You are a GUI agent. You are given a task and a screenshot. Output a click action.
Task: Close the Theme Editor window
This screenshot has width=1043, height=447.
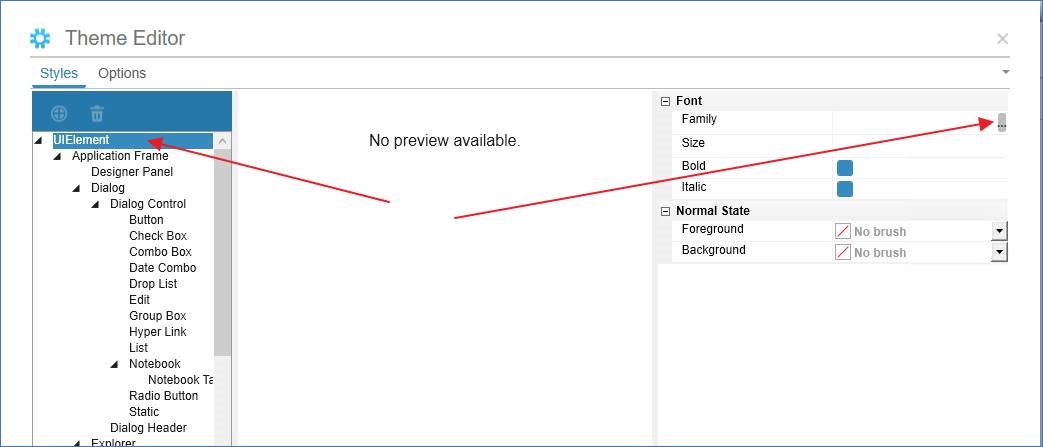(1002, 39)
